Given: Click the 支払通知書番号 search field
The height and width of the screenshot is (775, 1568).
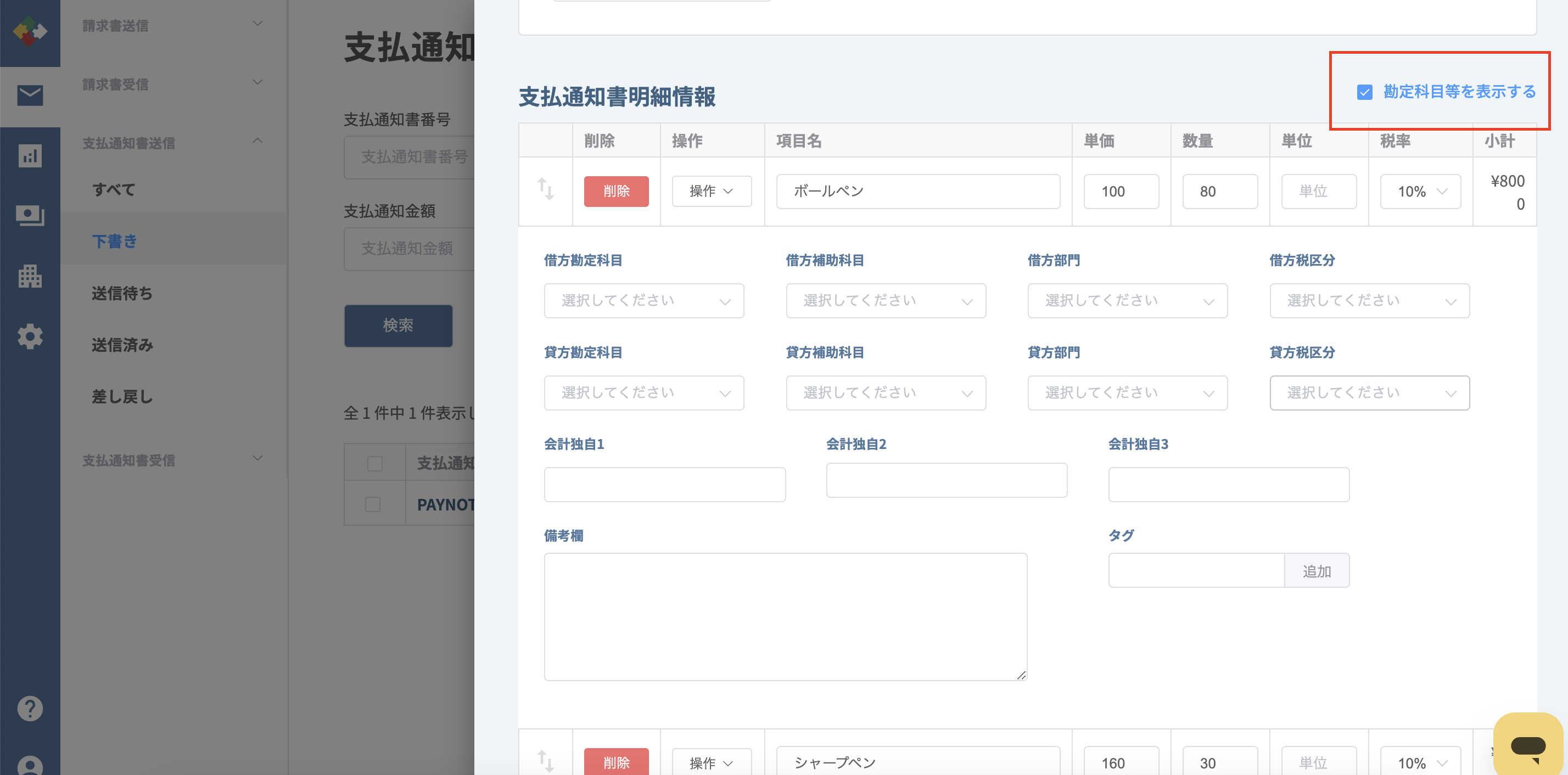Looking at the screenshot, I should [409, 157].
